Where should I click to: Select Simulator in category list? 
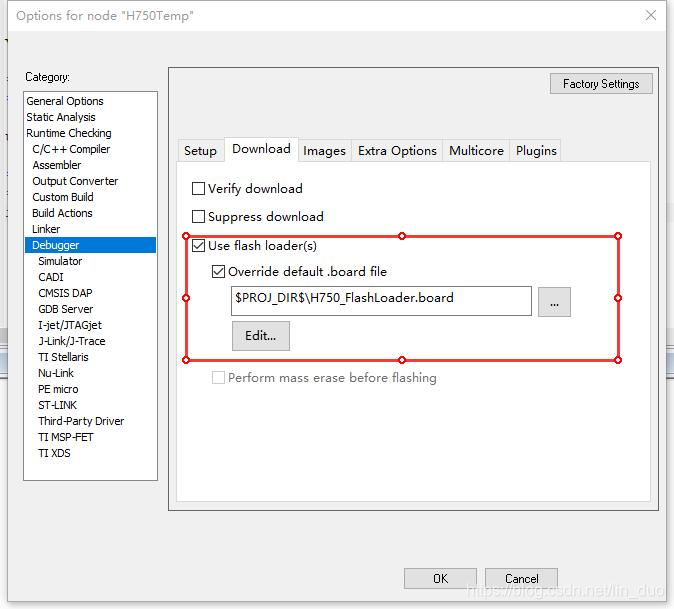click(90, 261)
